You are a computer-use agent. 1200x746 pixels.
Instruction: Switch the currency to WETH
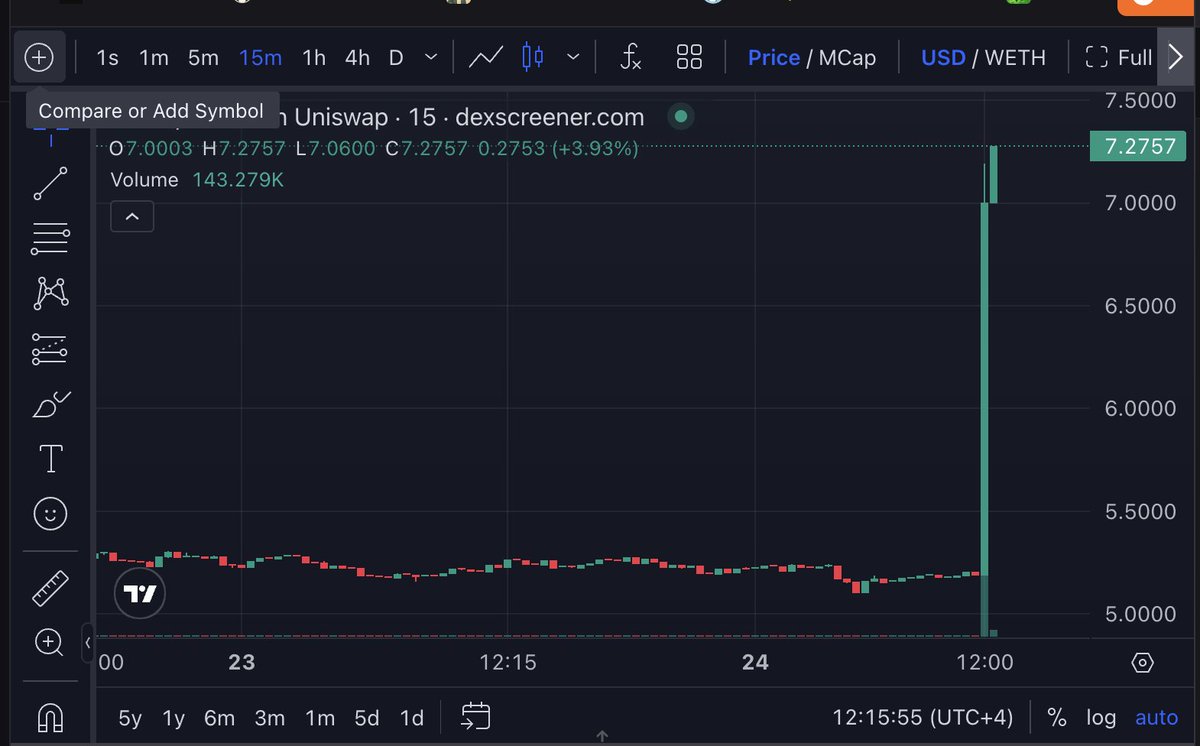[x=1015, y=58]
